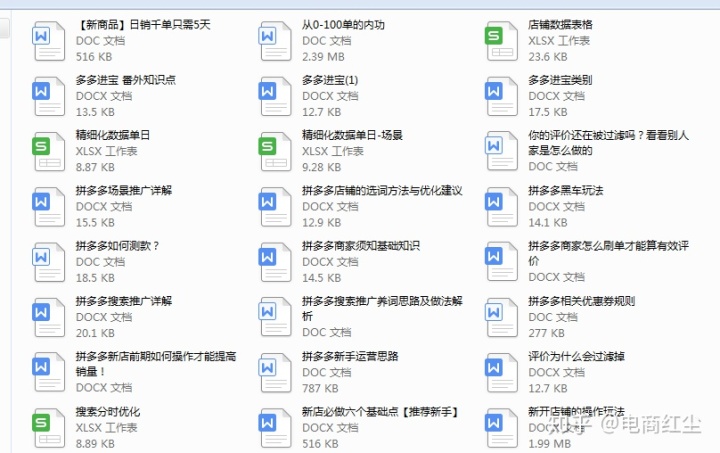Click the 拼多多店铺的选词方法与优化建议 file icon
This screenshot has width=720, height=453.
275,207
